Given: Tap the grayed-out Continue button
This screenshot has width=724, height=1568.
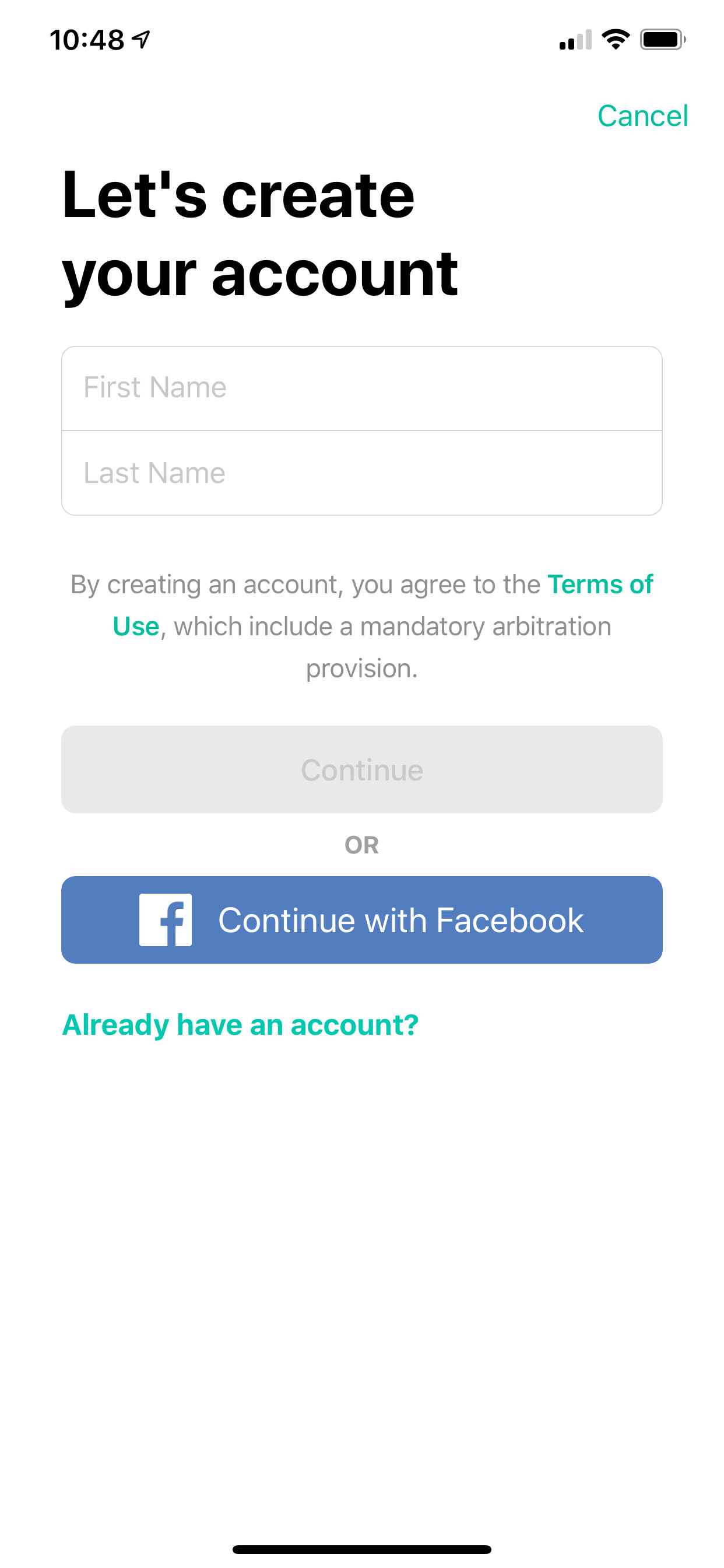Looking at the screenshot, I should coord(362,769).
